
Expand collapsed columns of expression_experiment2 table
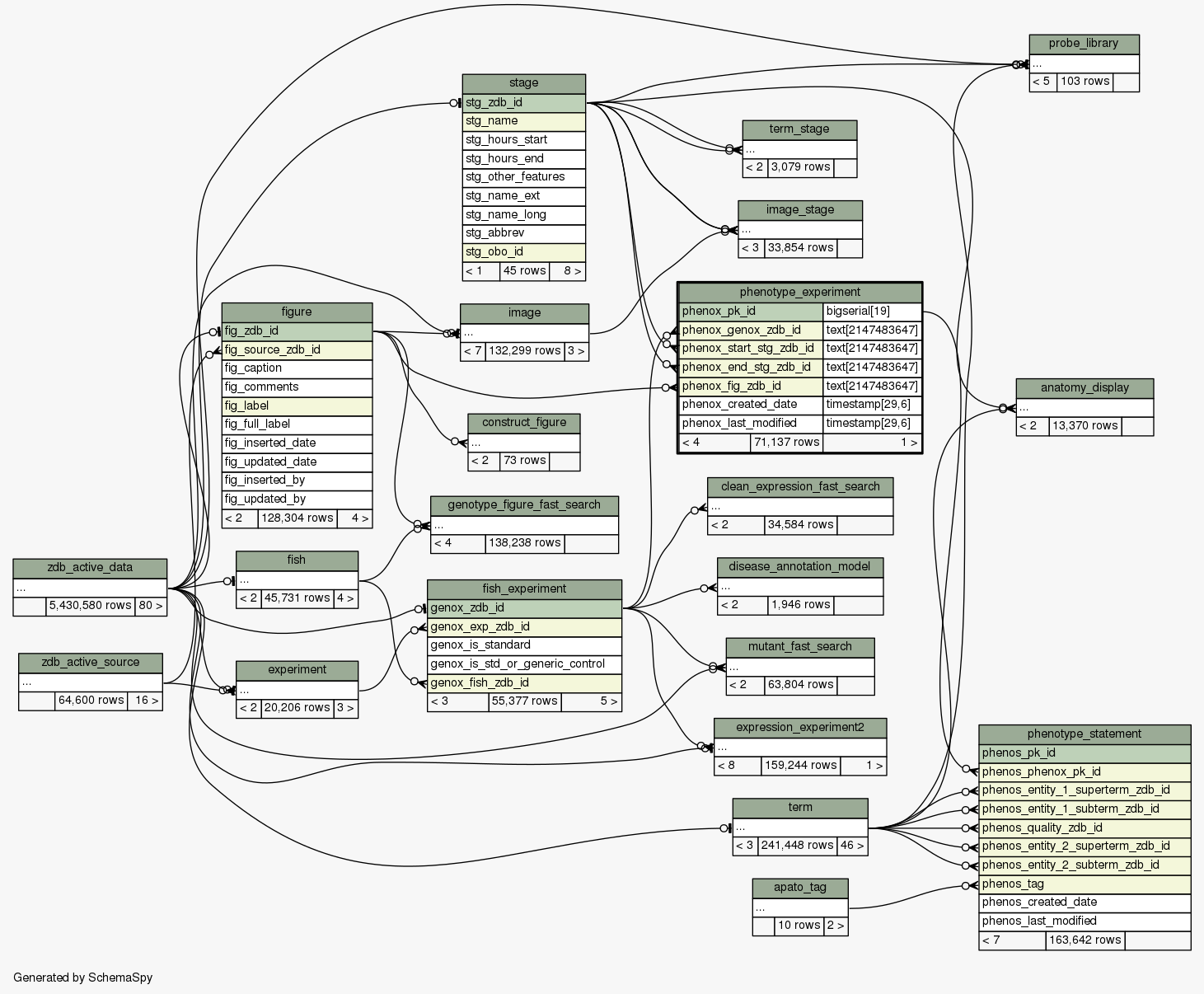(799, 747)
